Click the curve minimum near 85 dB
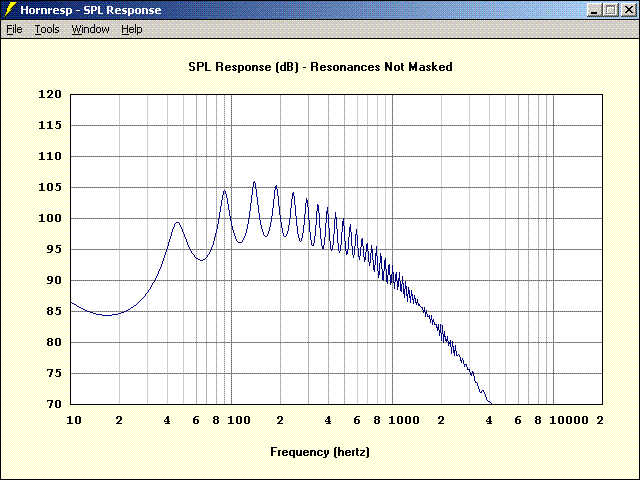The height and width of the screenshot is (480, 640). click(x=107, y=315)
